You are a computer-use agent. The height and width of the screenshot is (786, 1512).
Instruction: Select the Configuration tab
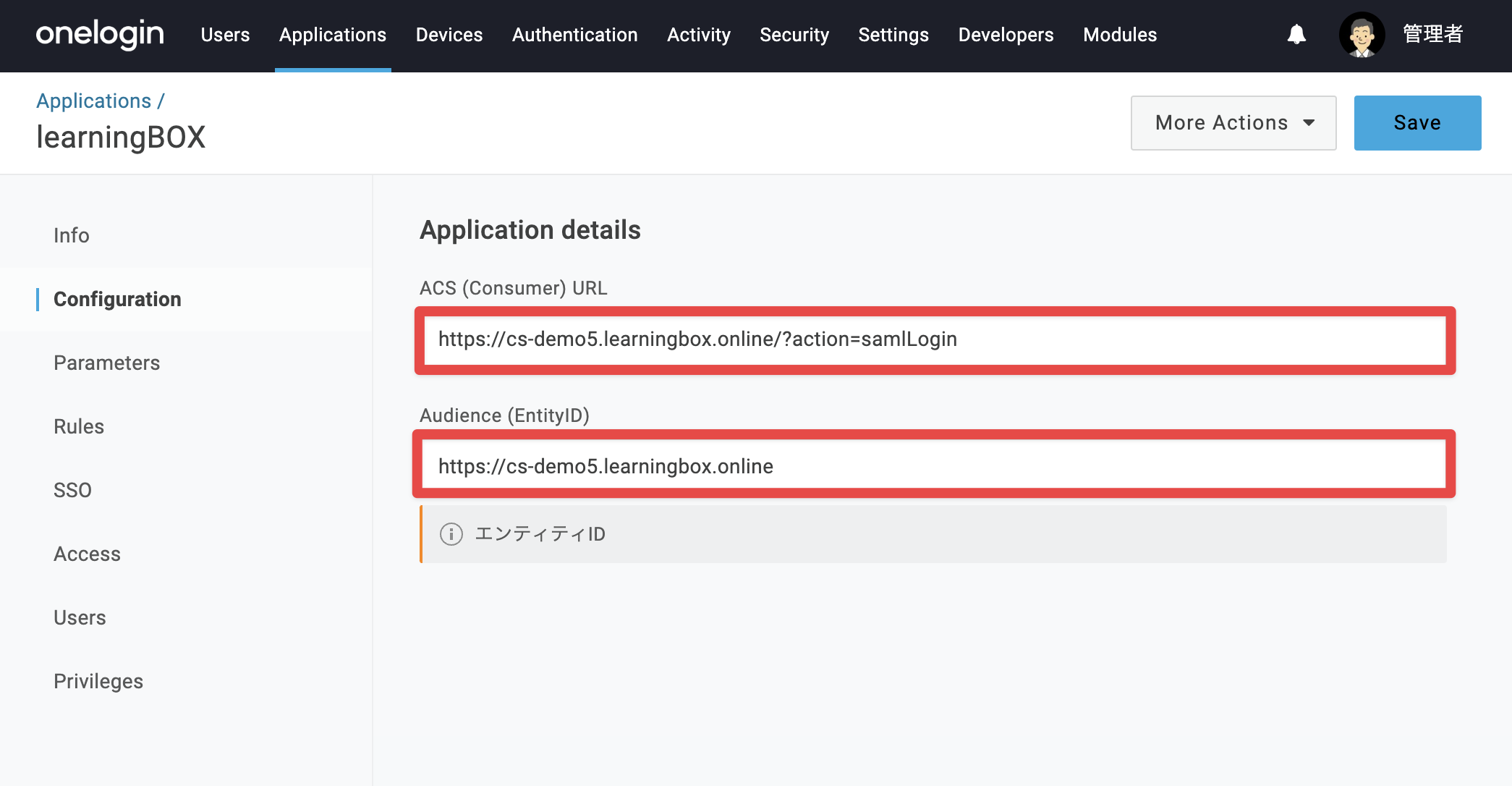click(117, 299)
